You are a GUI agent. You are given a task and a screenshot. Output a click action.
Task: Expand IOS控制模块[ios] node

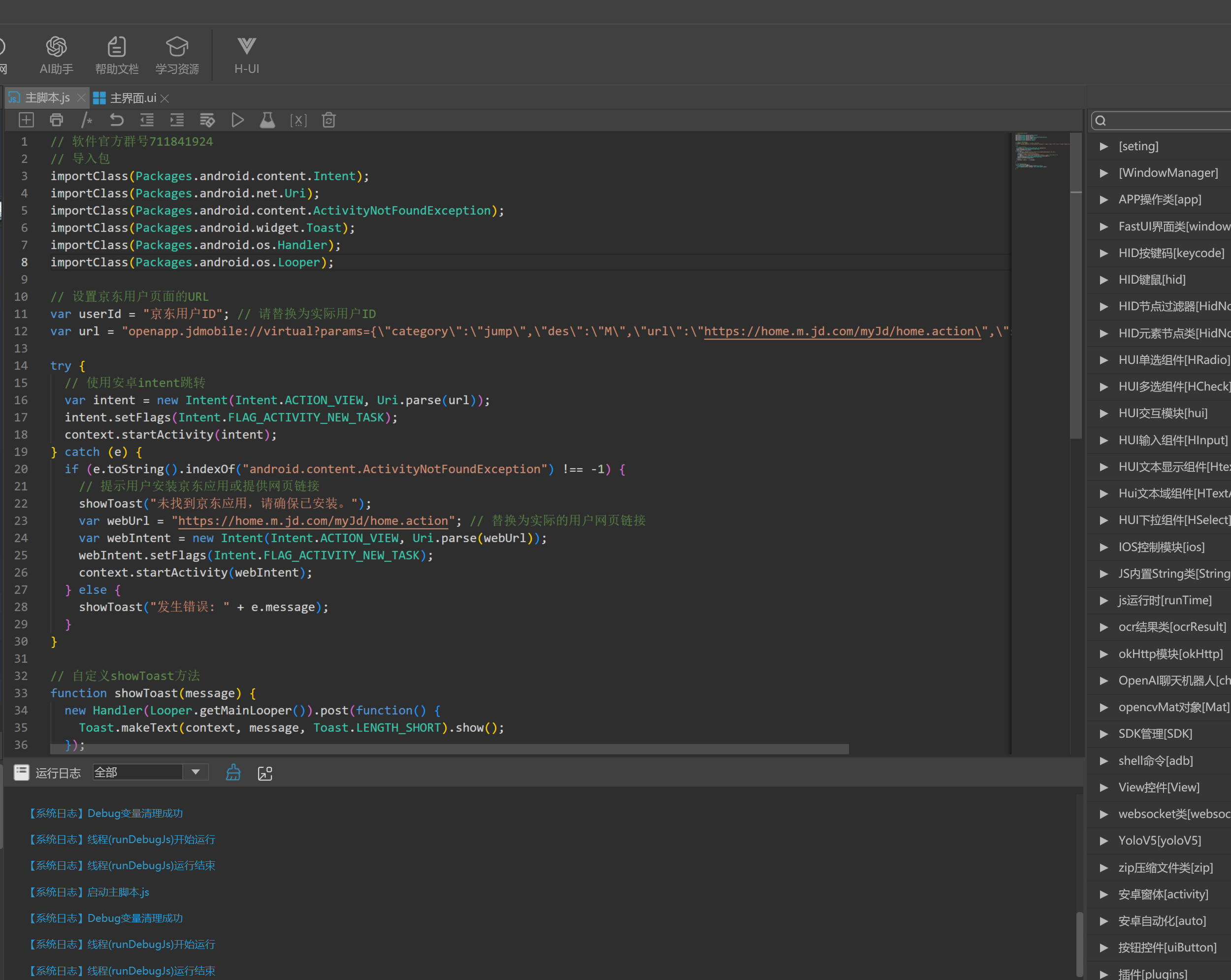[x=1103, y=547]
